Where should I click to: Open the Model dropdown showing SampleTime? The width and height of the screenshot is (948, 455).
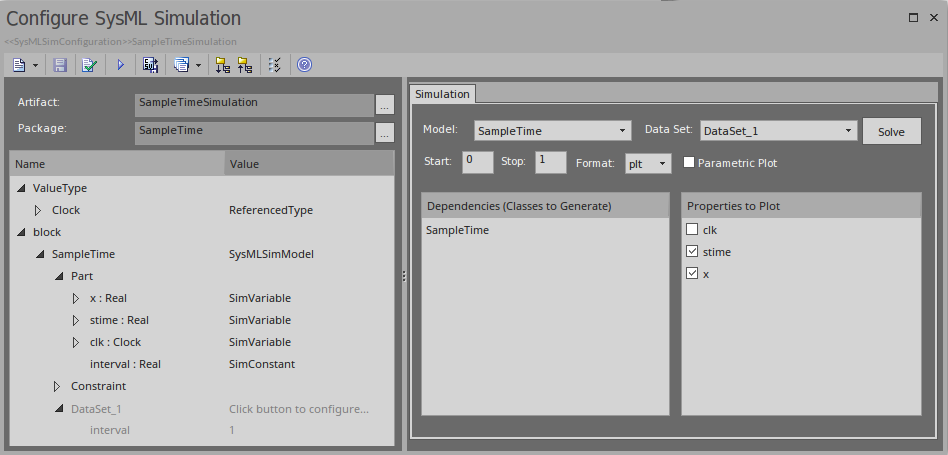point(552,131)
